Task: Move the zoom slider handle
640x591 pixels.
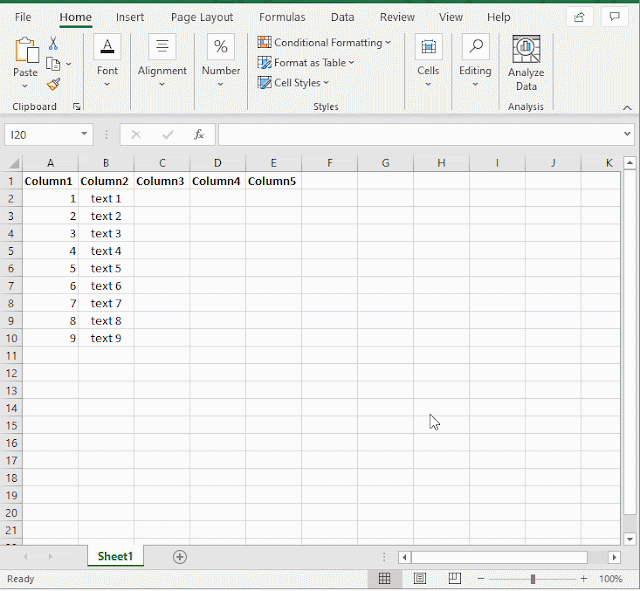Action: (x=533, y=579)
